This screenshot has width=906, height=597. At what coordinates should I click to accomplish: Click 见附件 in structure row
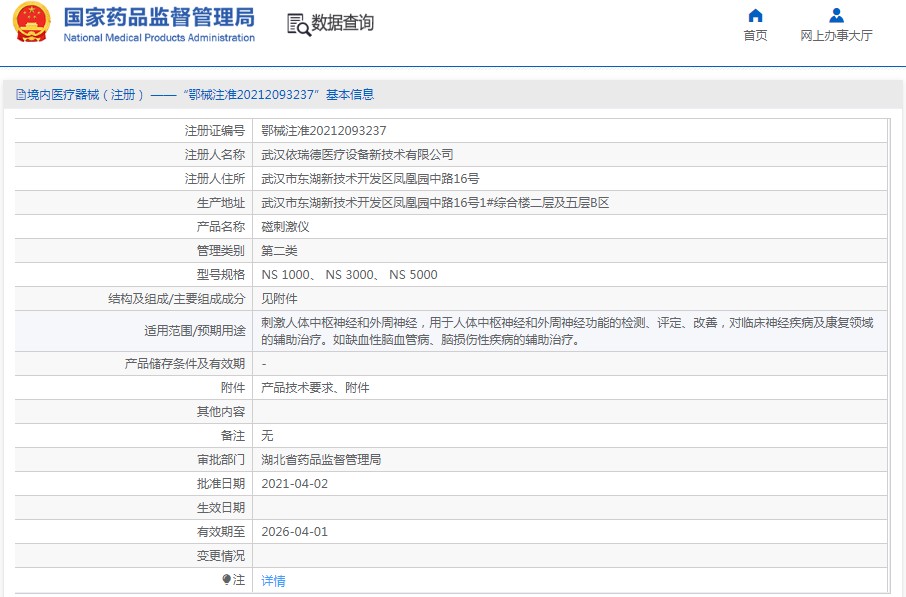coord(279,299)
